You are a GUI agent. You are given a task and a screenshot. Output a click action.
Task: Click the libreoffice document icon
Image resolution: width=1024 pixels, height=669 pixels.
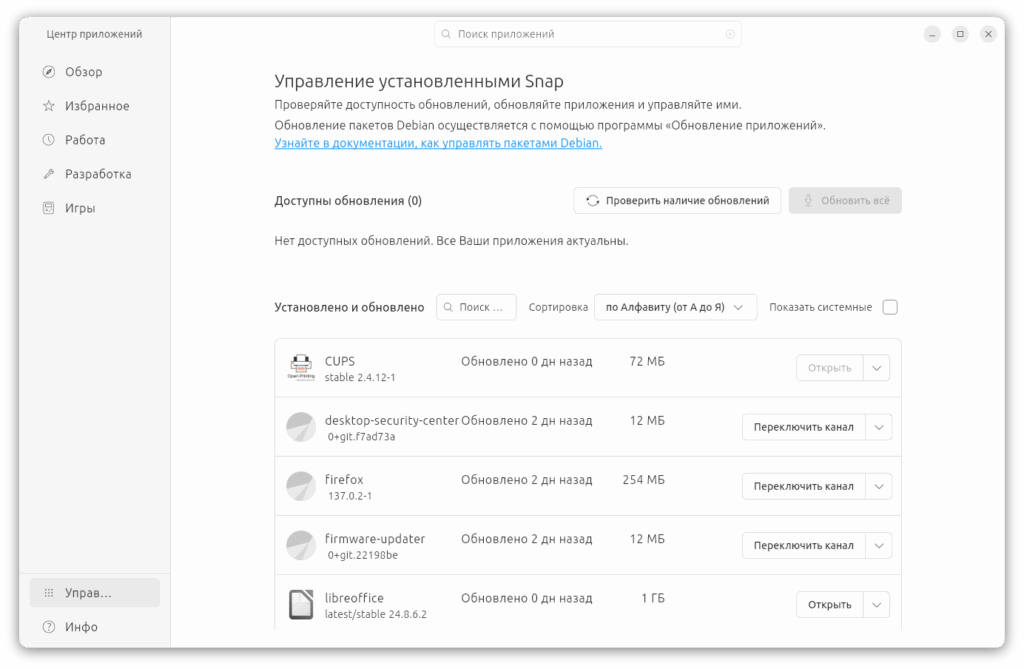point(301,604)
